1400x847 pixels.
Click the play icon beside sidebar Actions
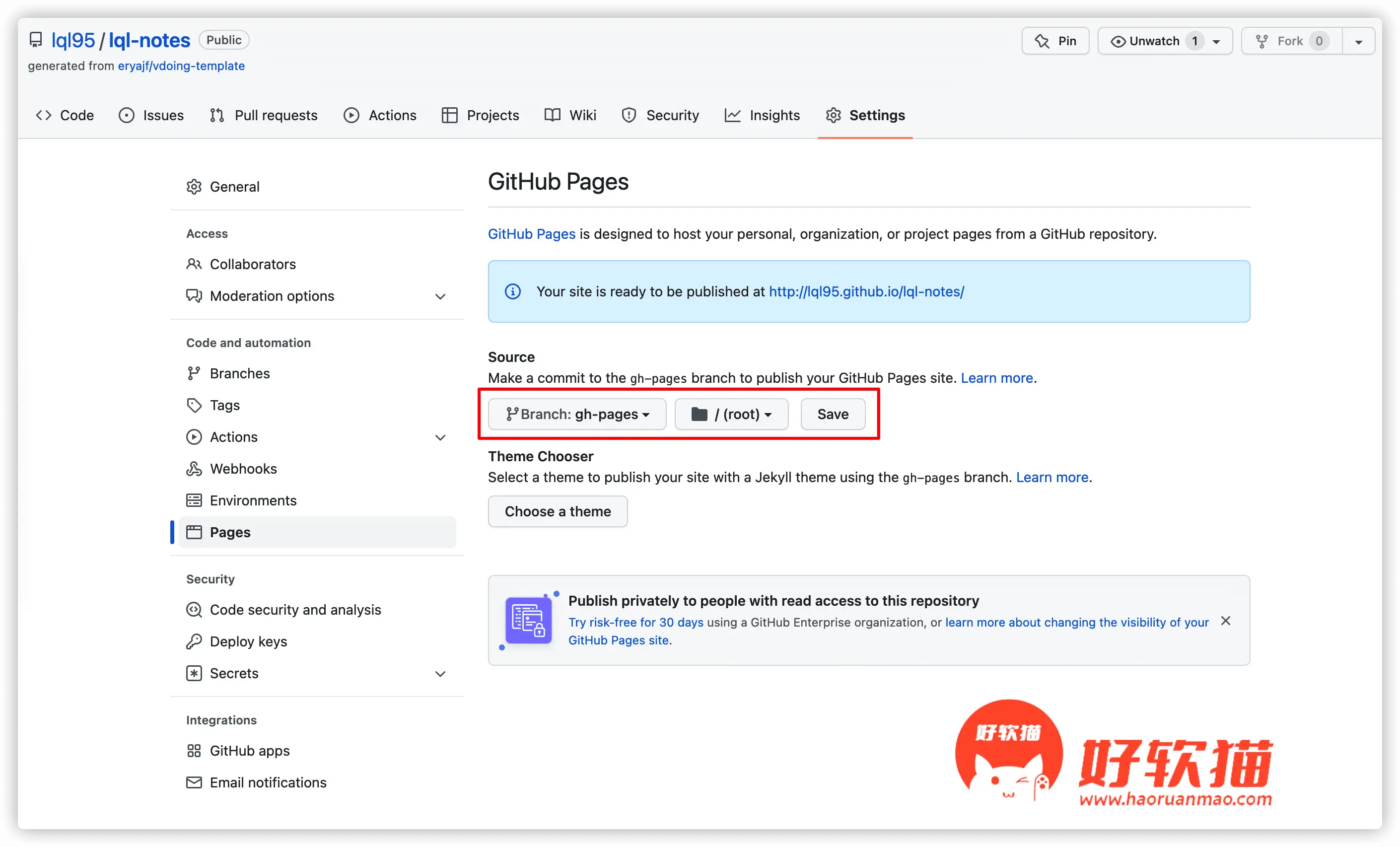pos(194,437)
